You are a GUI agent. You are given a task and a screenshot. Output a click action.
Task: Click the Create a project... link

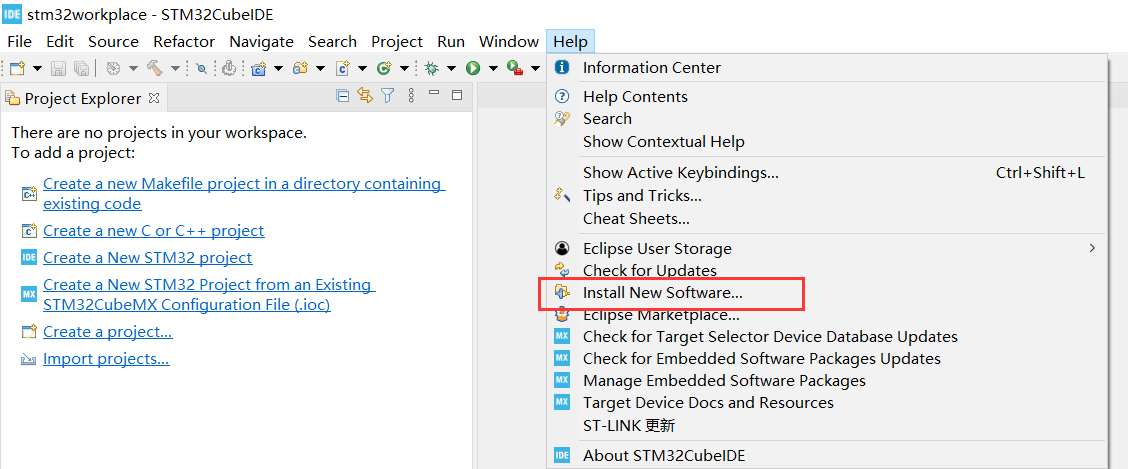[108, 332]
